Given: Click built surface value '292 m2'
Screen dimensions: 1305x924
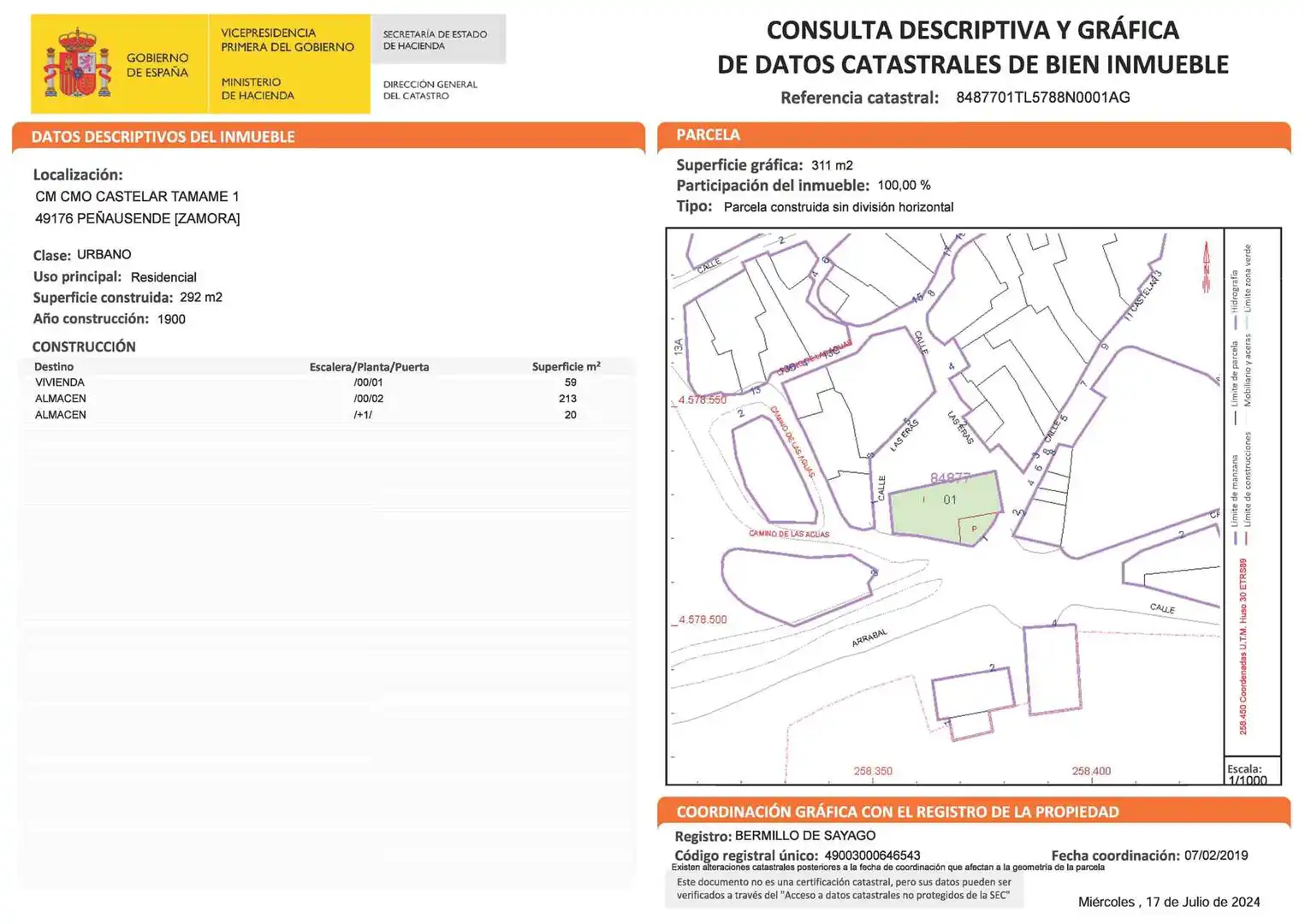Looking at the screenshot, I should [201, 298].
